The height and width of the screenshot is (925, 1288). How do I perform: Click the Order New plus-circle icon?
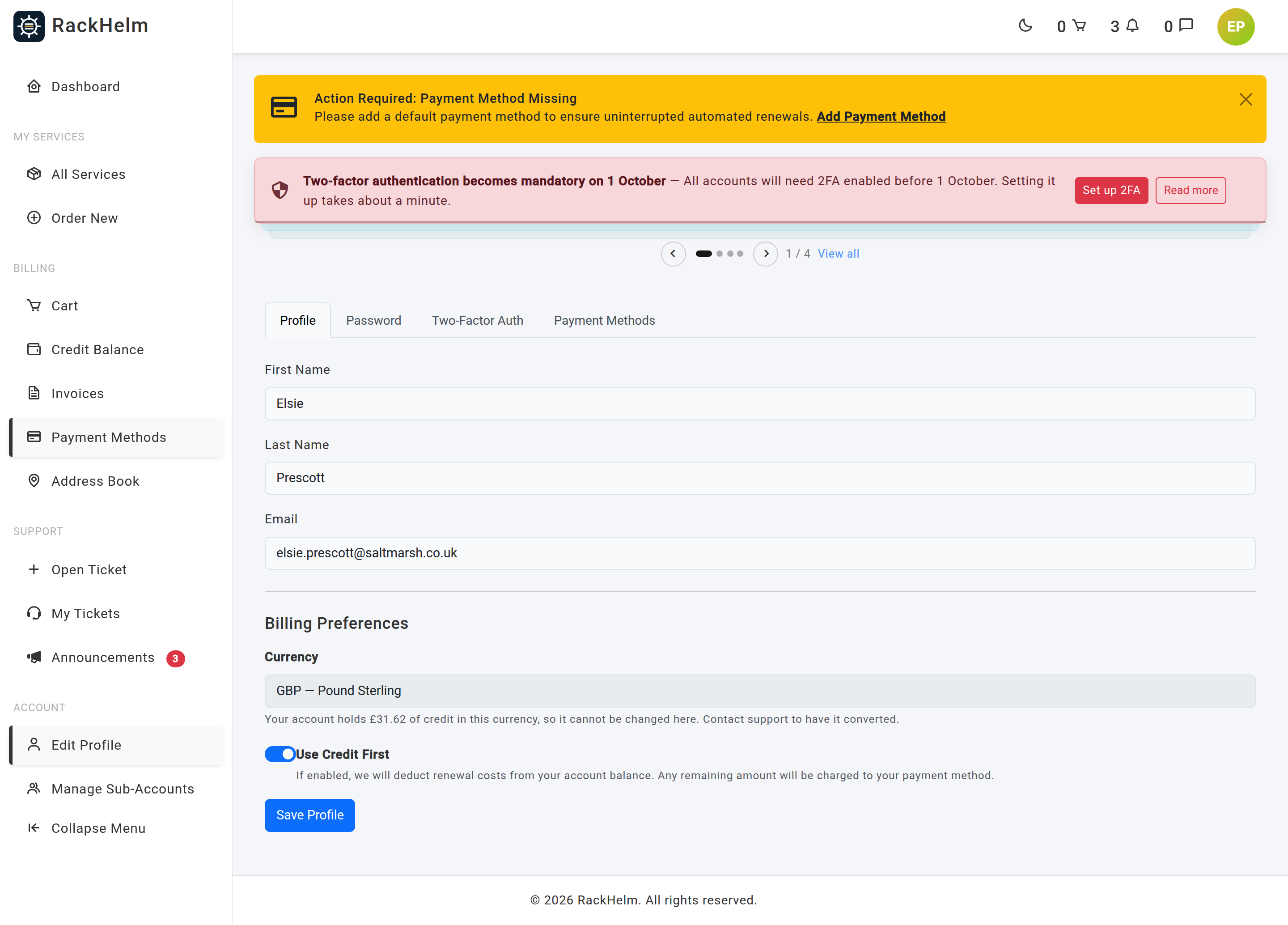(x=34, y=217)
